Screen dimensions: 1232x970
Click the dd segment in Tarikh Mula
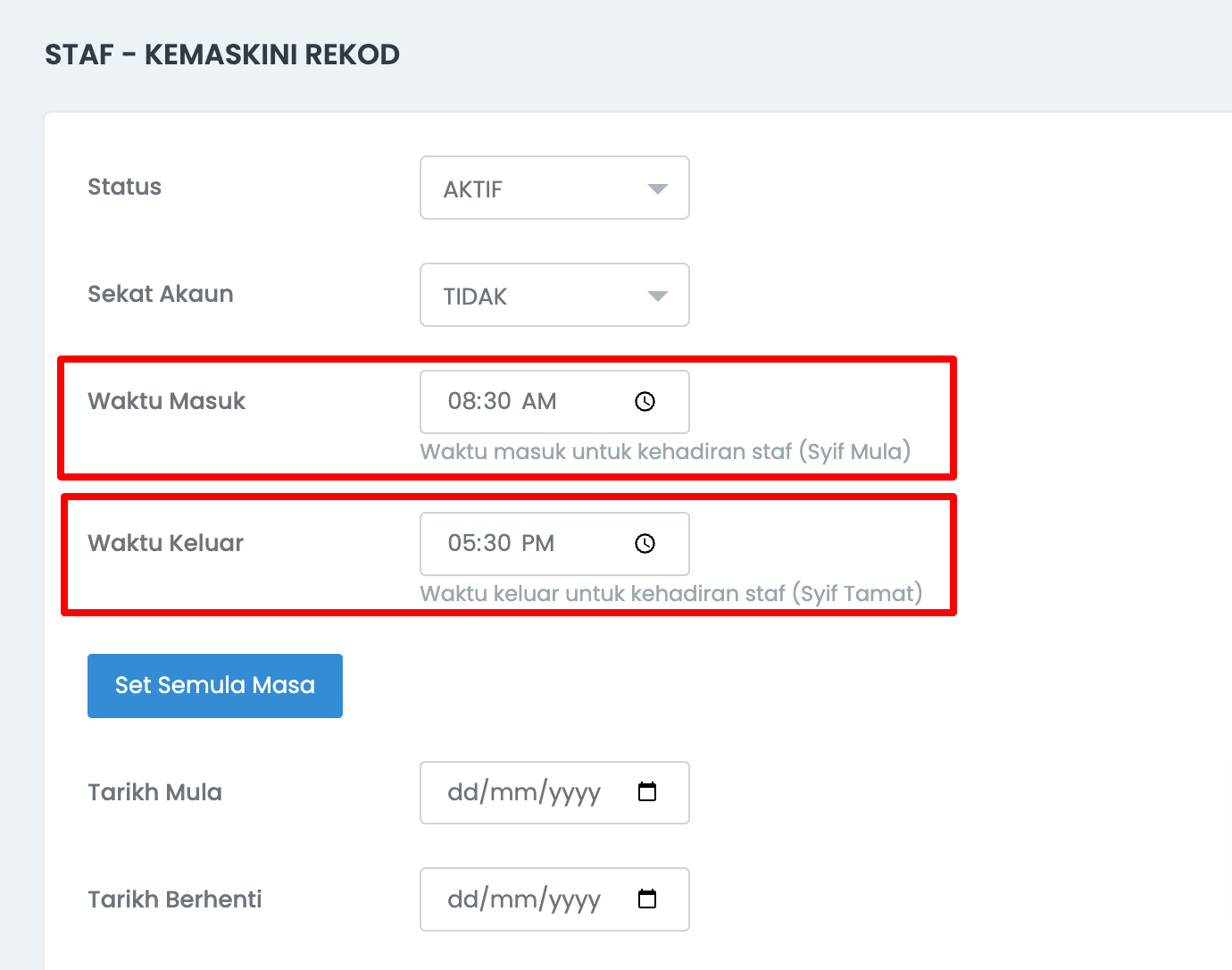[x=463, y=792]
